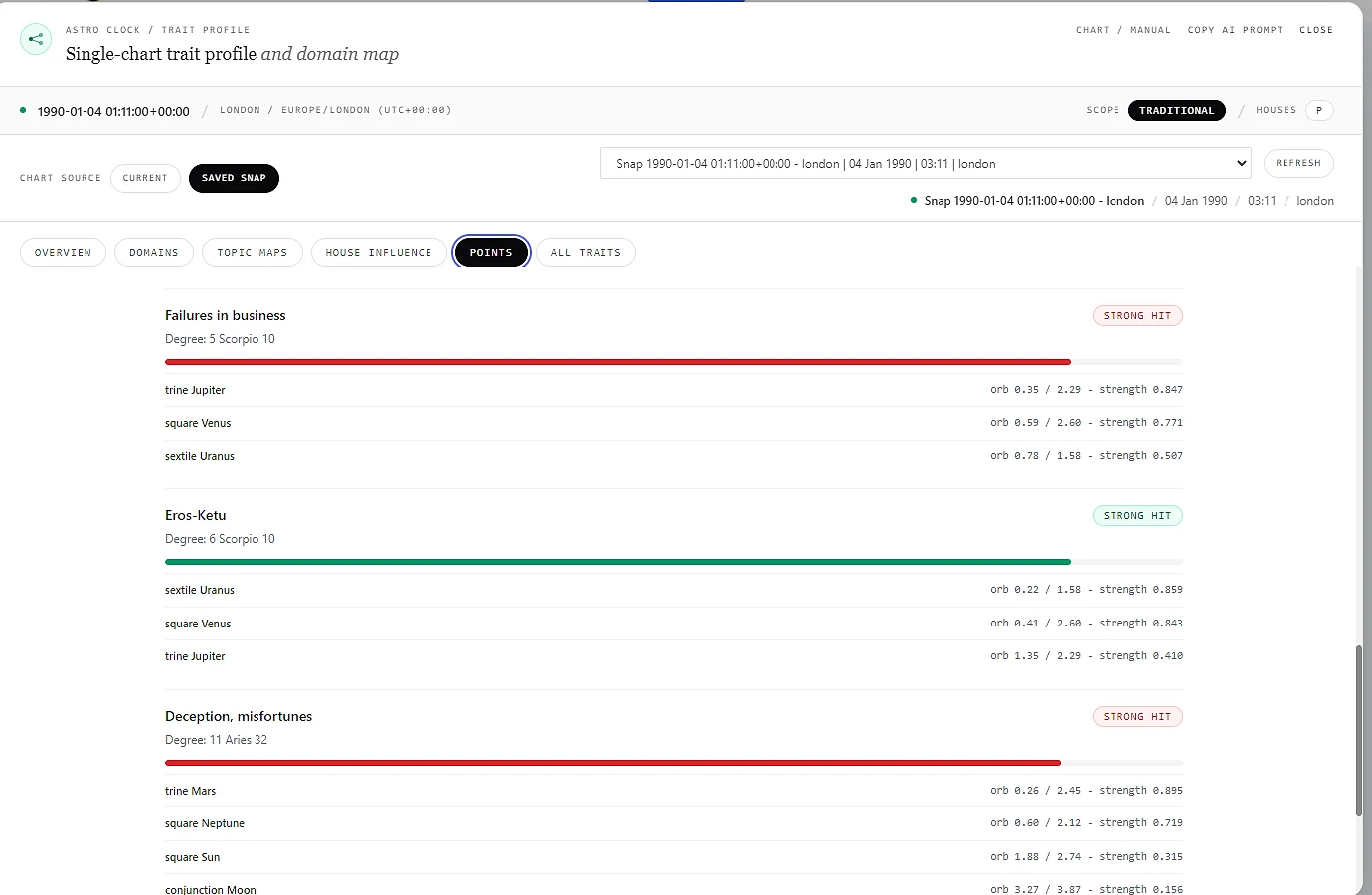Viewport: 1372px width, 895px height.
Task: Switch to the Domains tab
Action: [x=154, y=253]
